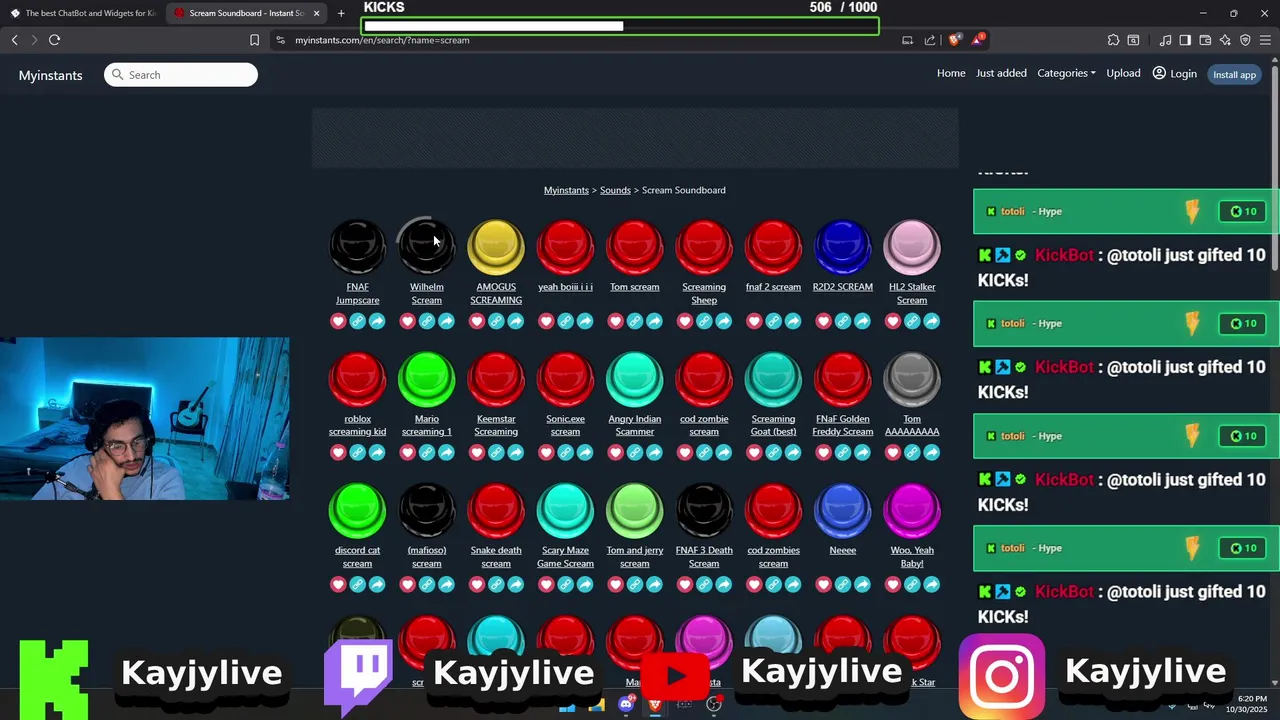1280x720 pixels.
Task: Open the Tom and jerry scream title link
Action: point(635,557)
